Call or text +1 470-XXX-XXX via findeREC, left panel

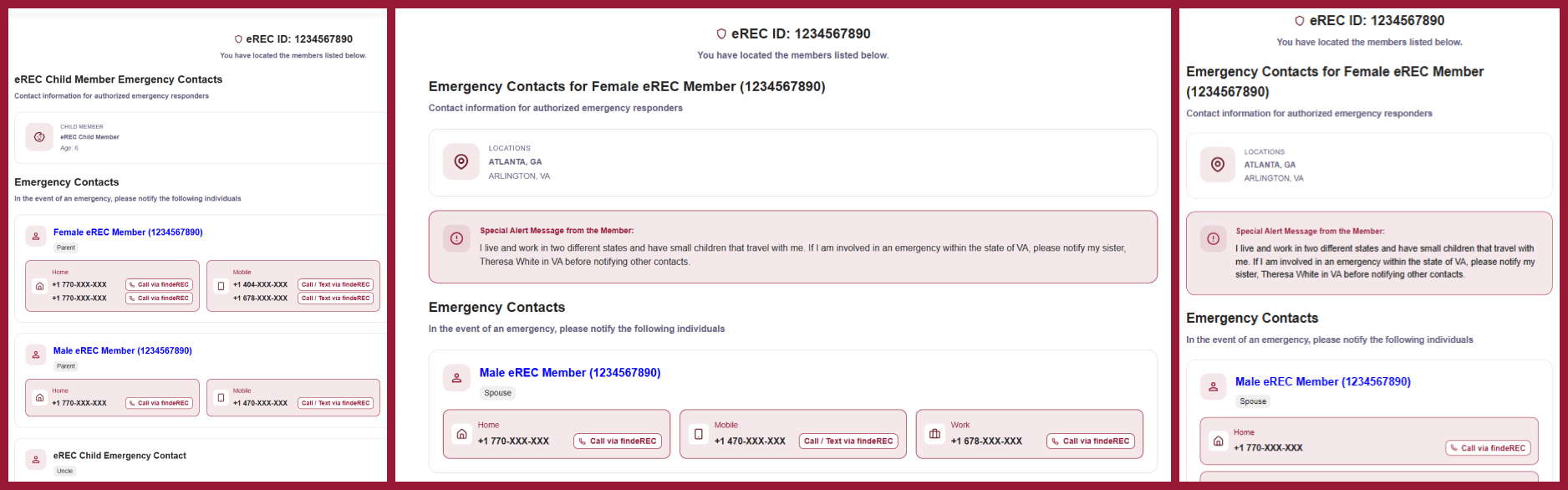[335, 403]
